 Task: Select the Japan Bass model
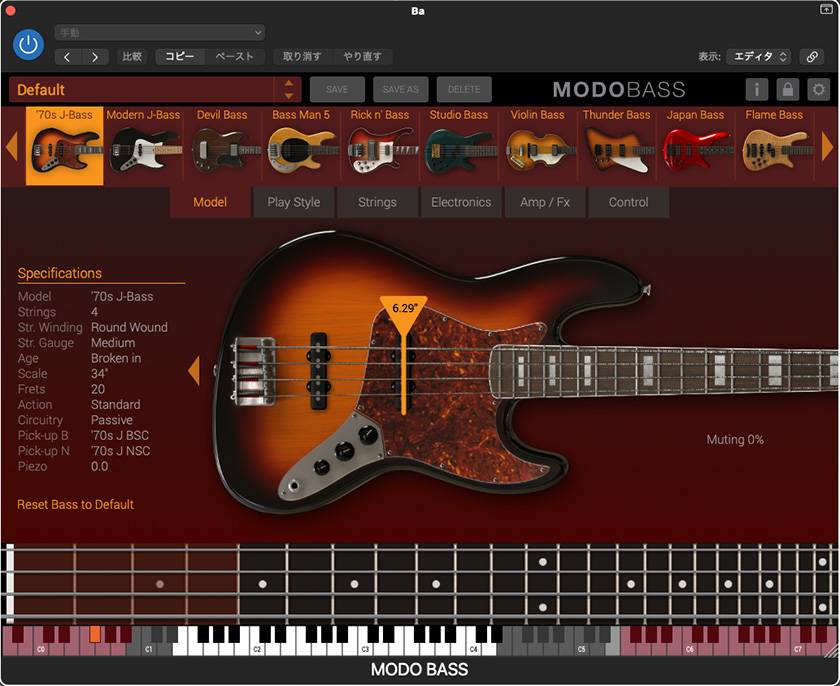coord(695,146)
